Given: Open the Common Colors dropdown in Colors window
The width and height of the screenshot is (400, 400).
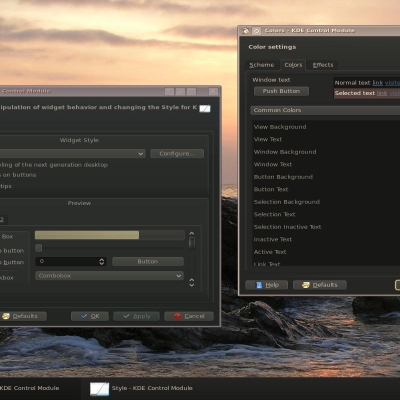Looking at the screenshot, I should (325, 110).
